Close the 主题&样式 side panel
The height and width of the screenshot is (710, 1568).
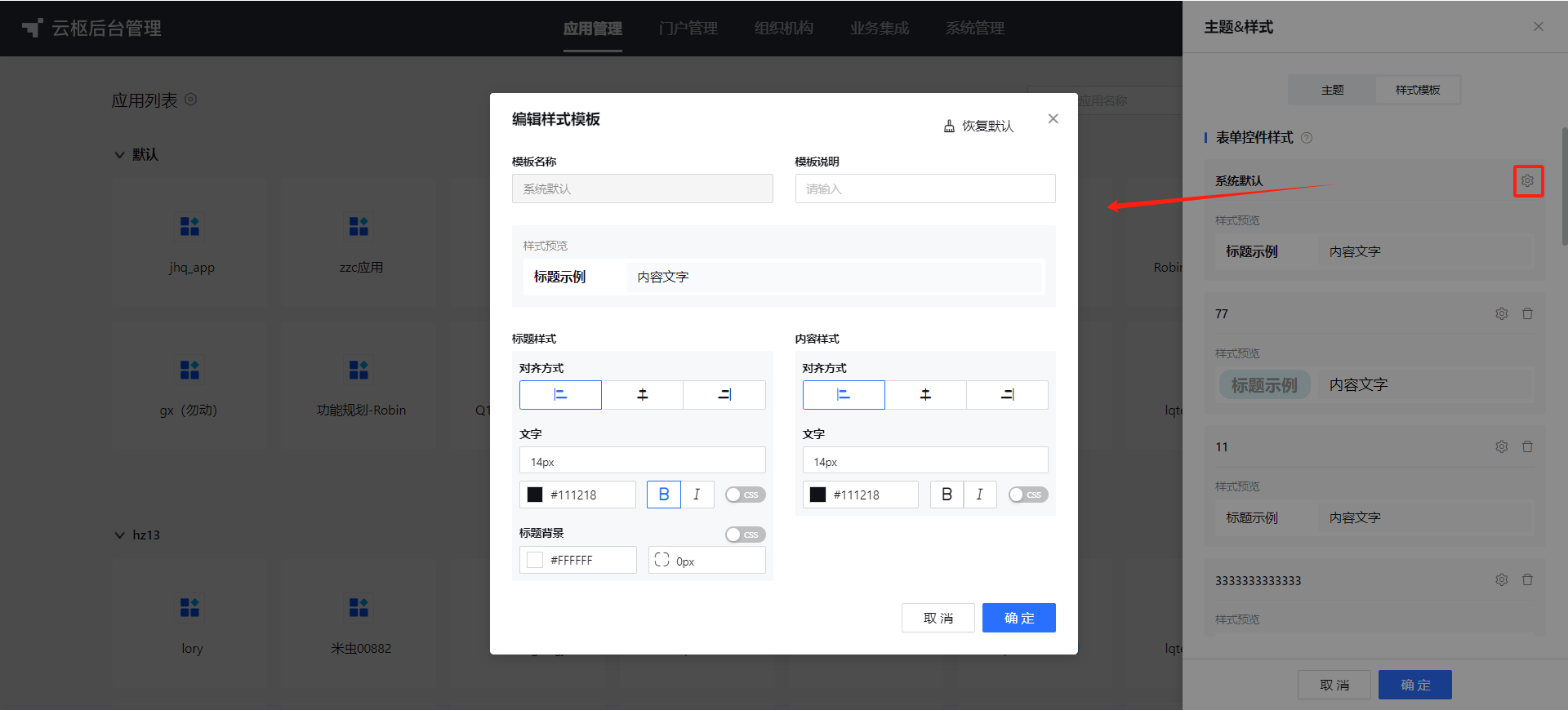point(1539,27)
